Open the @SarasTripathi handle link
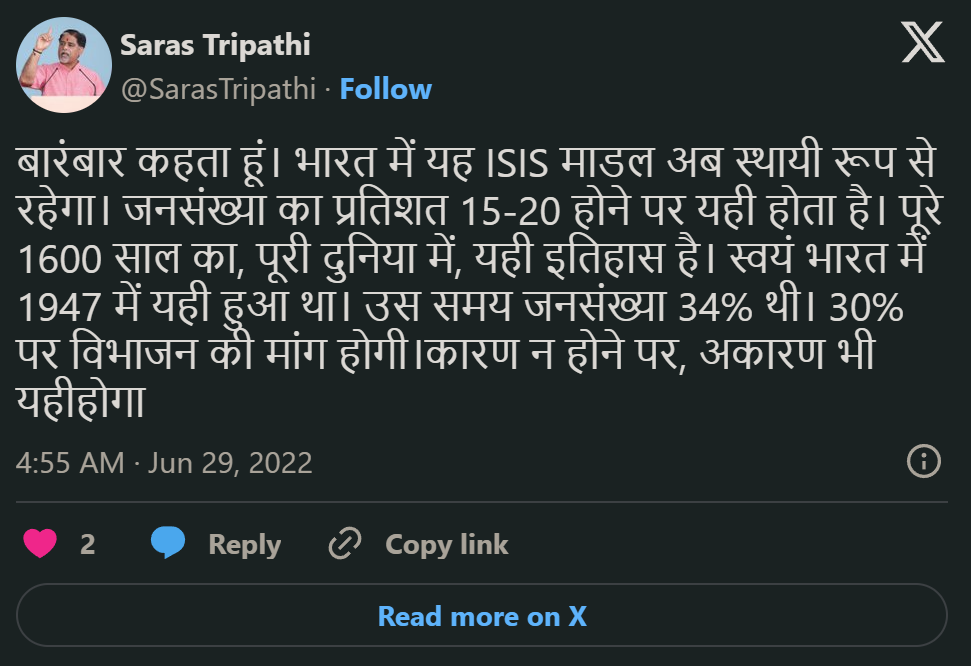 (x=219, y=89)
